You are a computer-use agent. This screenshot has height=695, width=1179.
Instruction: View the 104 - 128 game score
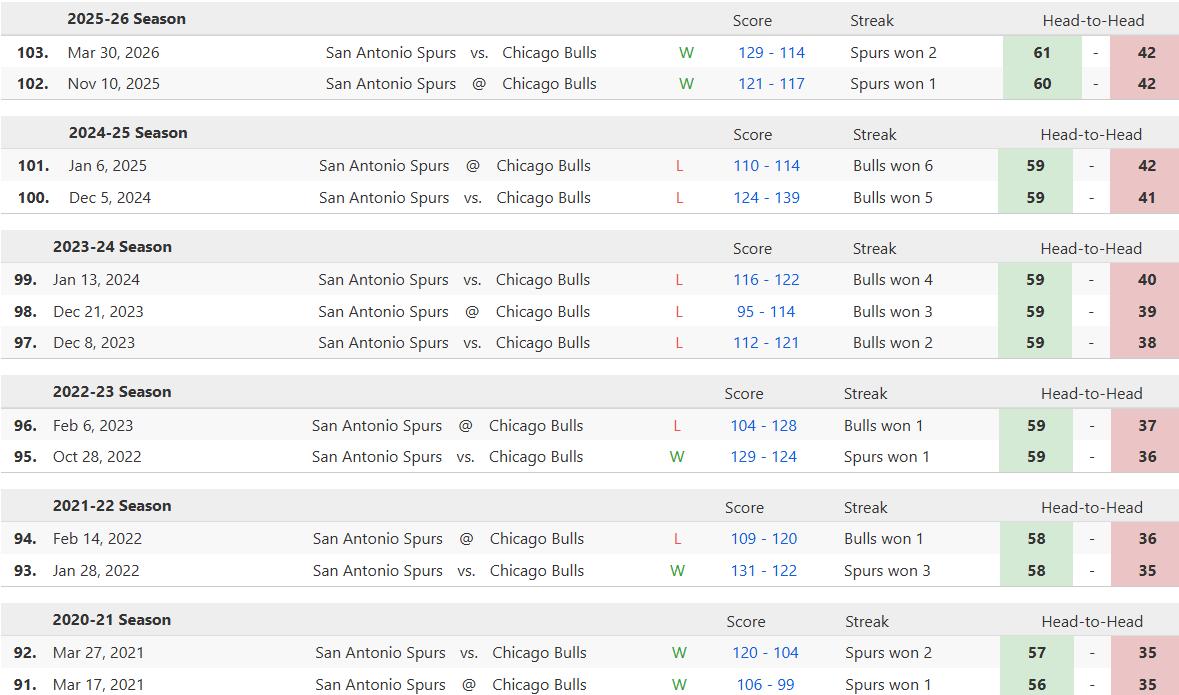pyautogui.click(x=763, y=426)
